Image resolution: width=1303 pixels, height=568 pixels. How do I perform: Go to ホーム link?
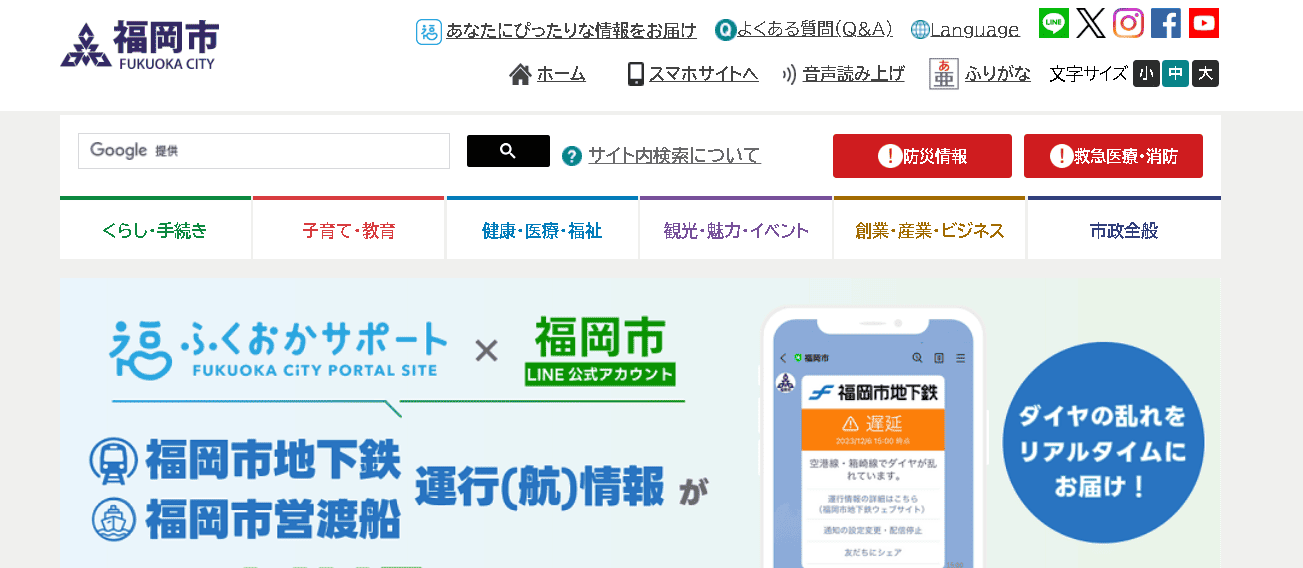point(561,74)
